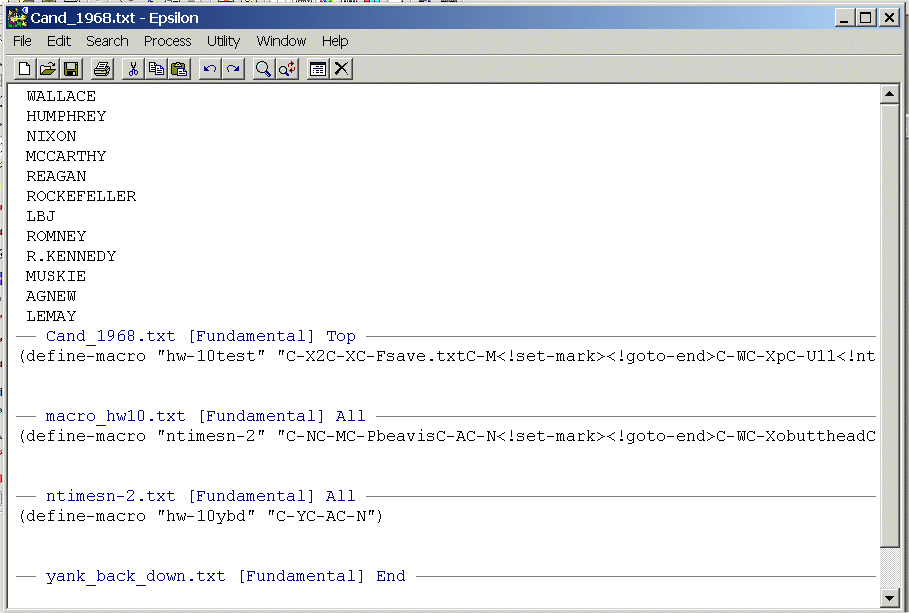The image size is (909, 613).
Task: Save the file using the floppy disk icon
Action: [x=70, y=68]
